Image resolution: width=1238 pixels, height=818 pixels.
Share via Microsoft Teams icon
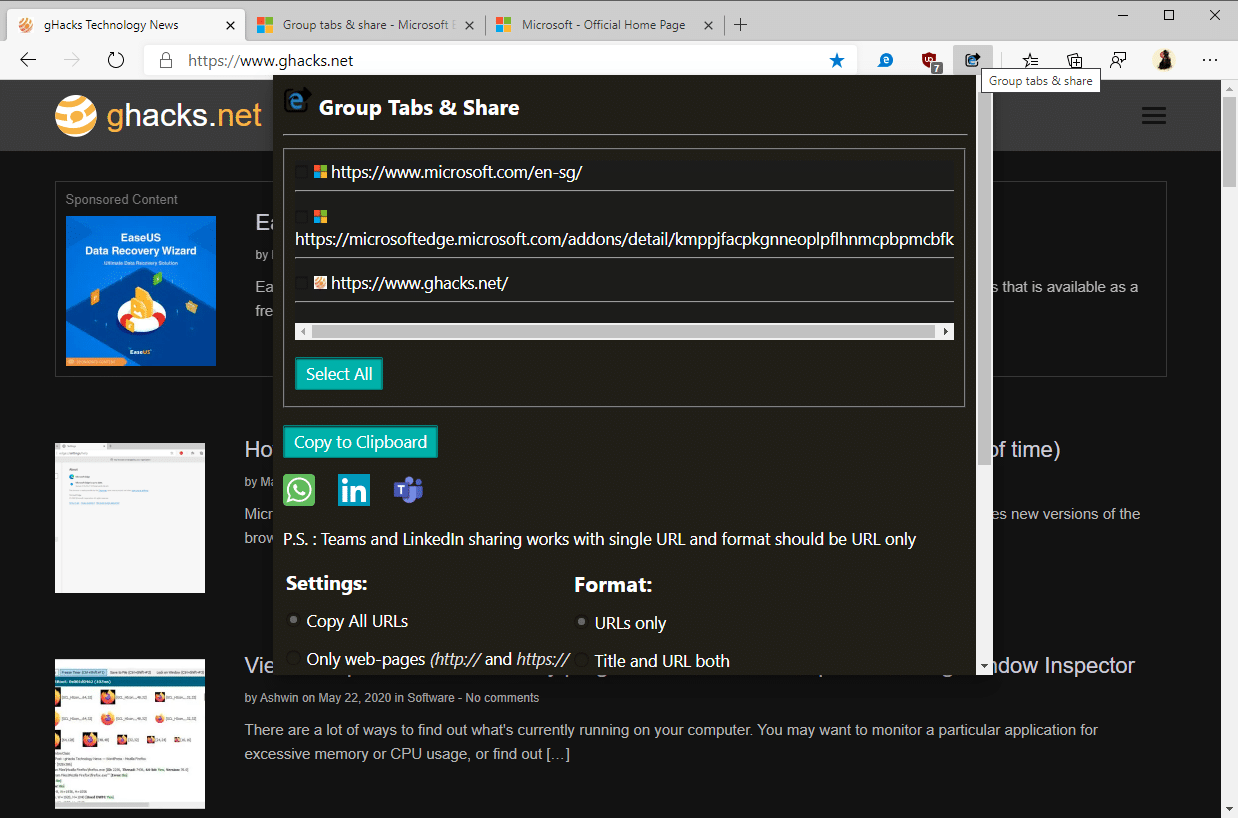(408, 490)
